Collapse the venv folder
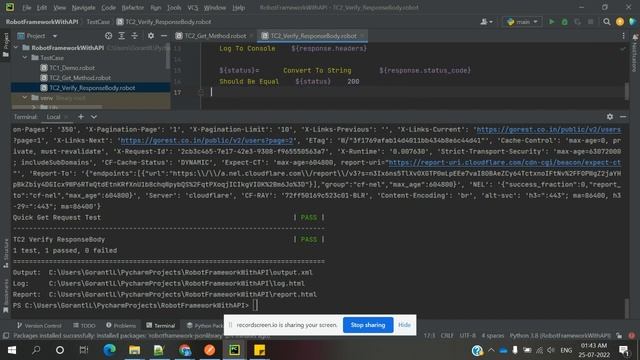The width and height of the screenshot is (640, 360). [x=25, y=98]
